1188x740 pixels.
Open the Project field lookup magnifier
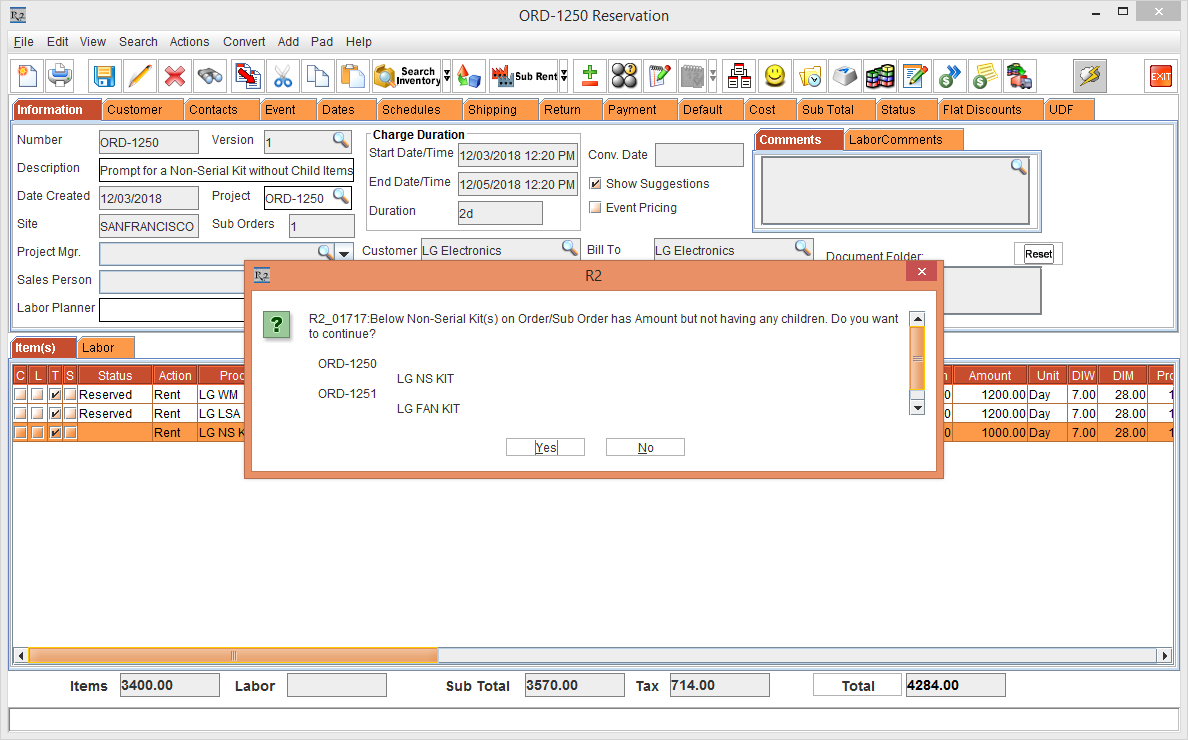341,196
